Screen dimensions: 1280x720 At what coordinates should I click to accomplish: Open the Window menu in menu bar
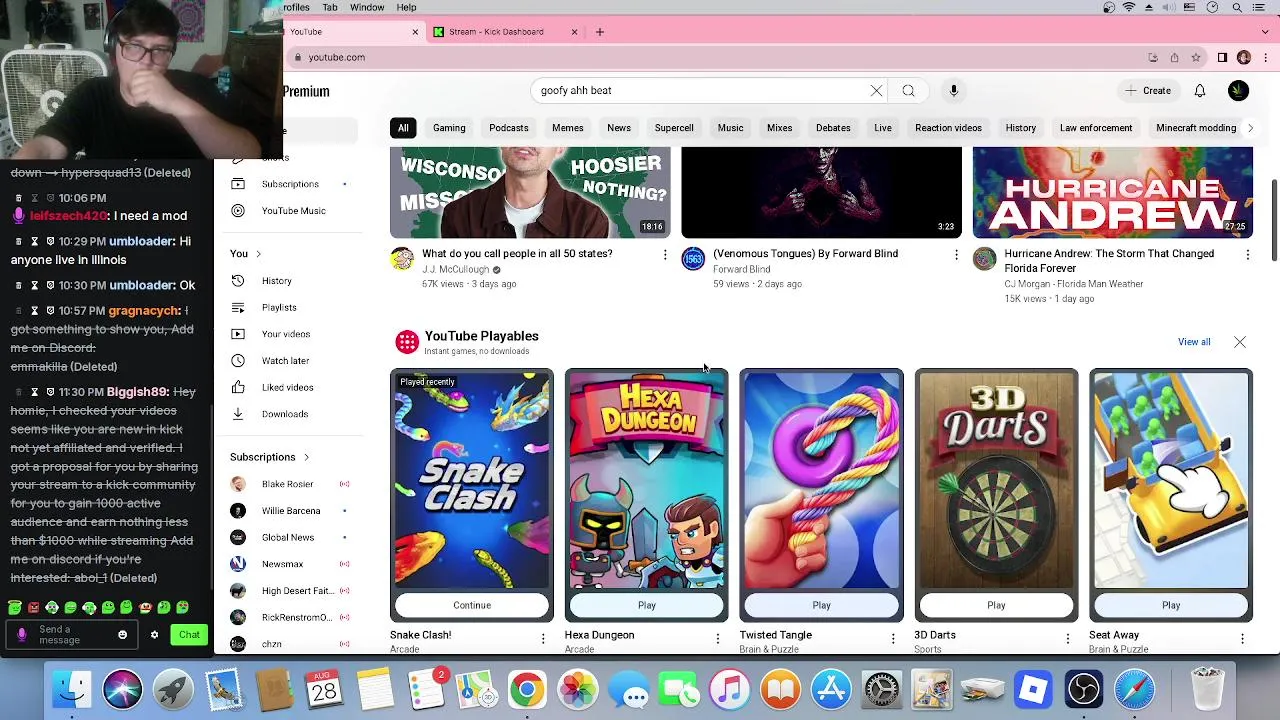(367, 7)
